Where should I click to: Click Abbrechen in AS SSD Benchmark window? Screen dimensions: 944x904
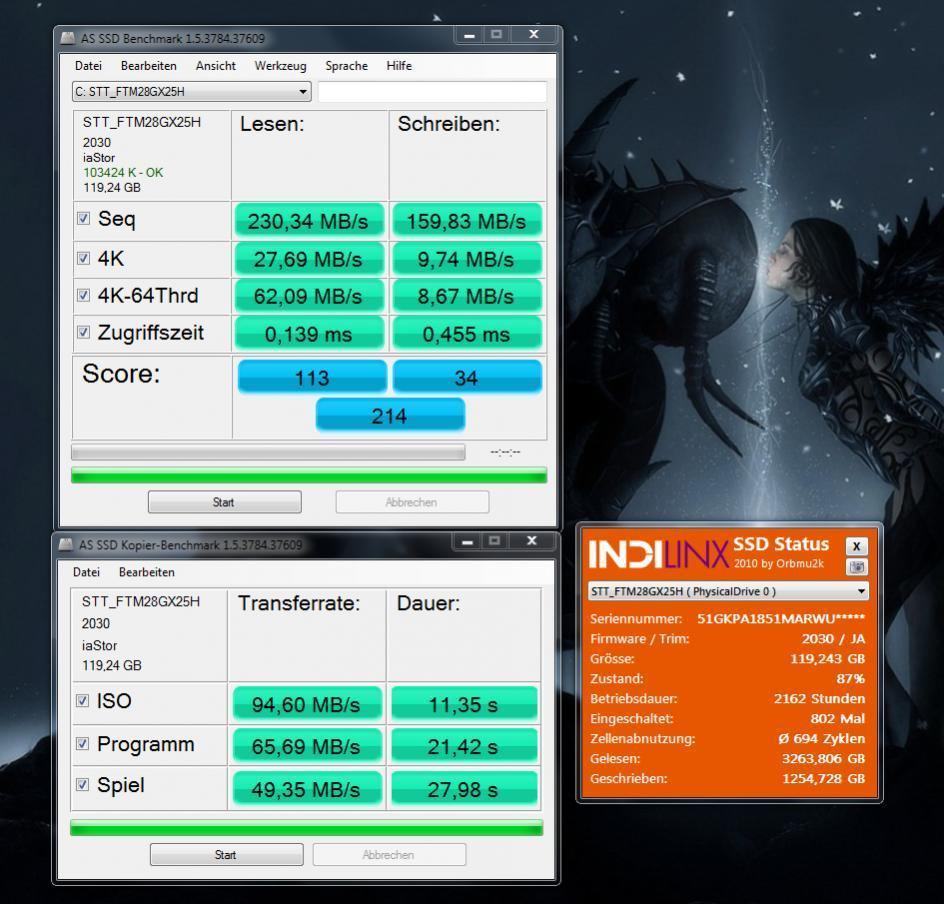point(412,502)
